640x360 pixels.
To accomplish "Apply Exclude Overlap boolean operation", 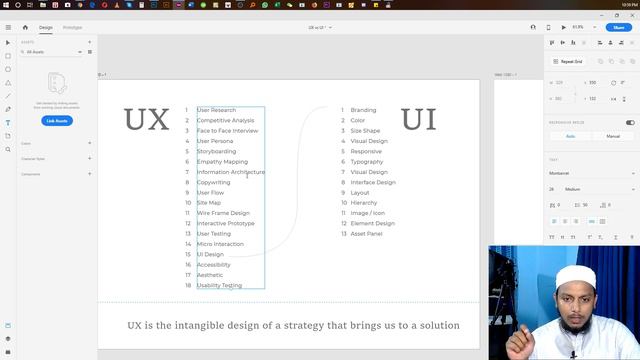I will (632, 61).
